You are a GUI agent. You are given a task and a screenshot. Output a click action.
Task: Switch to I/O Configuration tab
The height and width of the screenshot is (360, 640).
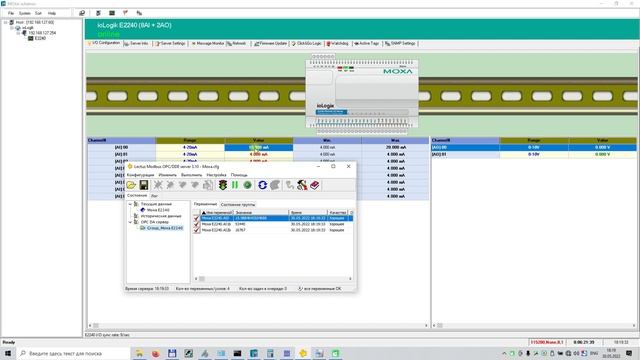pyautogui.click(x=104, y=43)
